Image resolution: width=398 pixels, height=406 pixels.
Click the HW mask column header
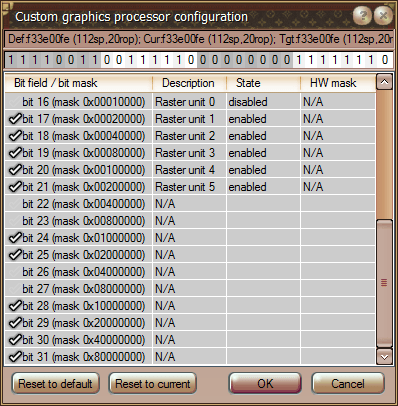(338, 83)
